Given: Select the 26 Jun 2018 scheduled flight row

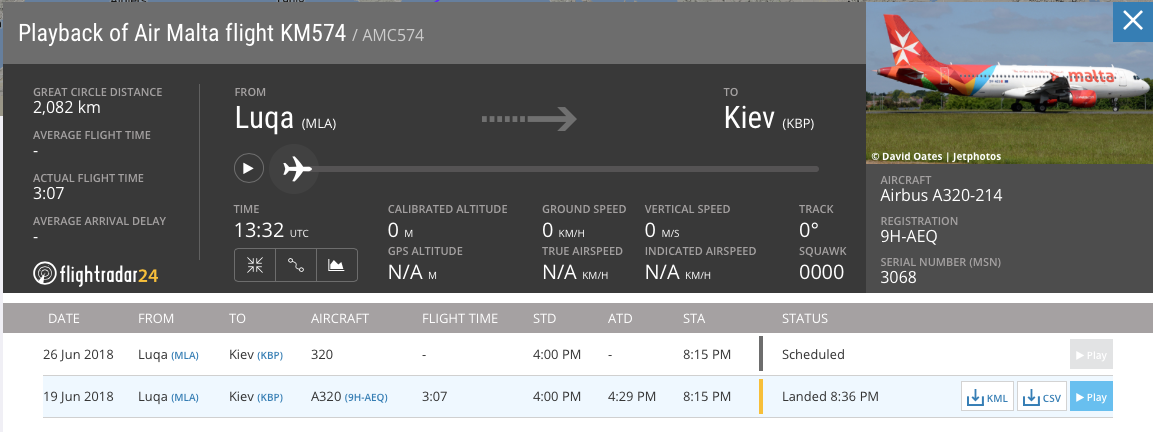Looking at the screenshot, I should [500, 354].
